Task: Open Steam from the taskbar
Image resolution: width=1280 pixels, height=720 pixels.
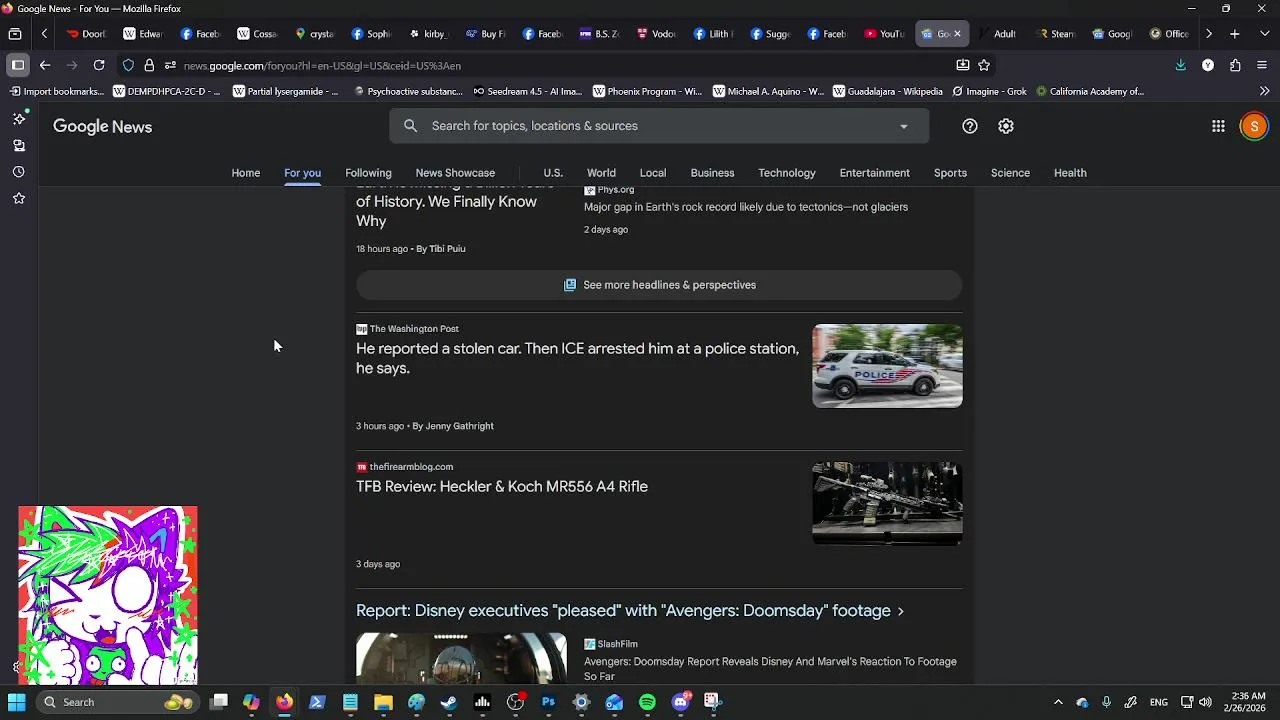Action: coord(449,702)
